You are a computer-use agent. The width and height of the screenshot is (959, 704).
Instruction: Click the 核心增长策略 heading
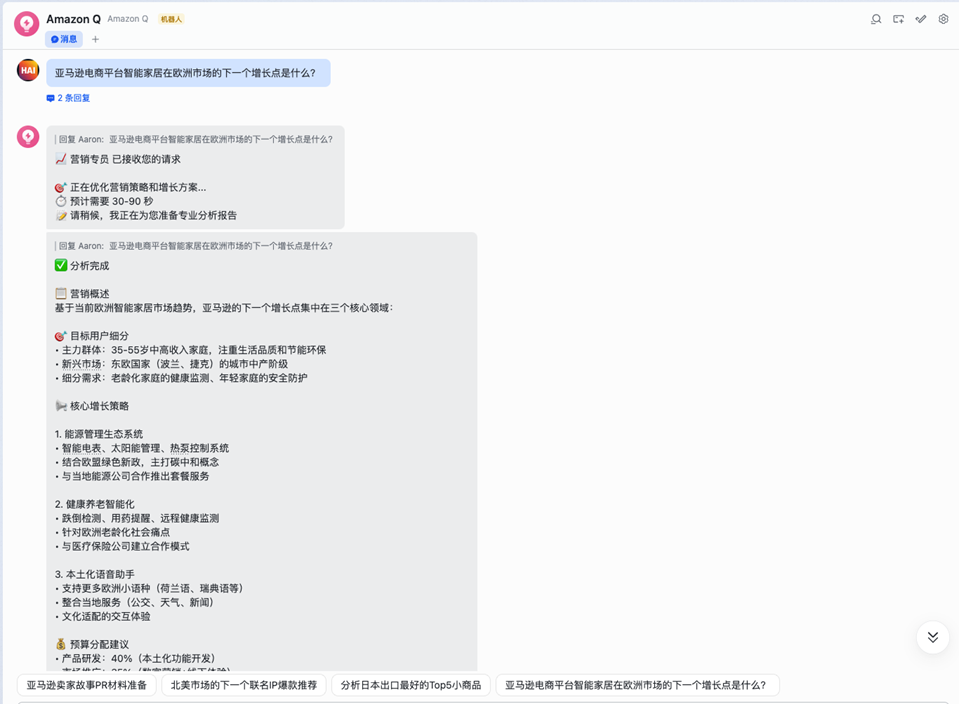coord(92,406)
